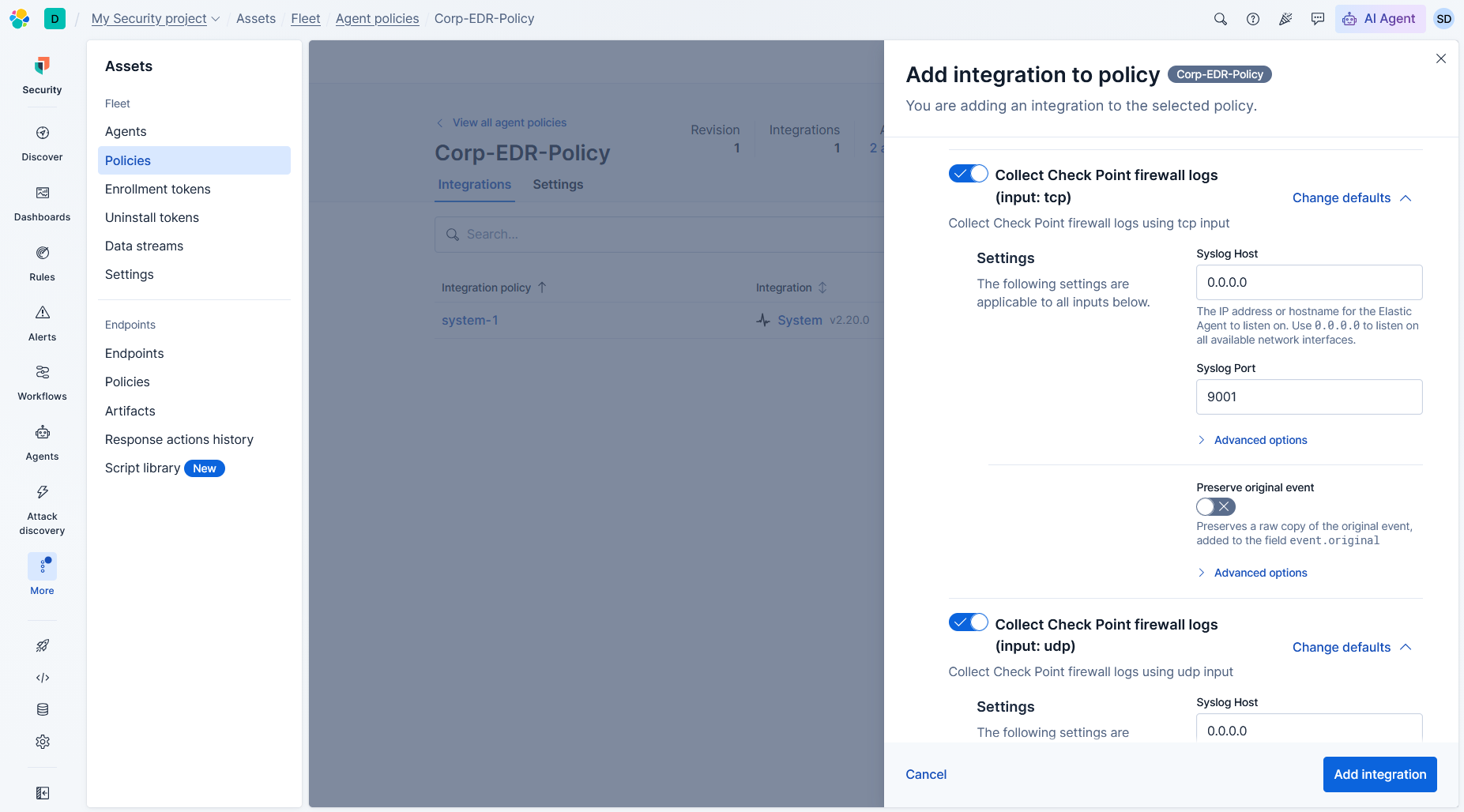Viewport: 1464px width, 812px height.
Task: Click the celebration news icon in header
Action: click(x=1285, y=19)
